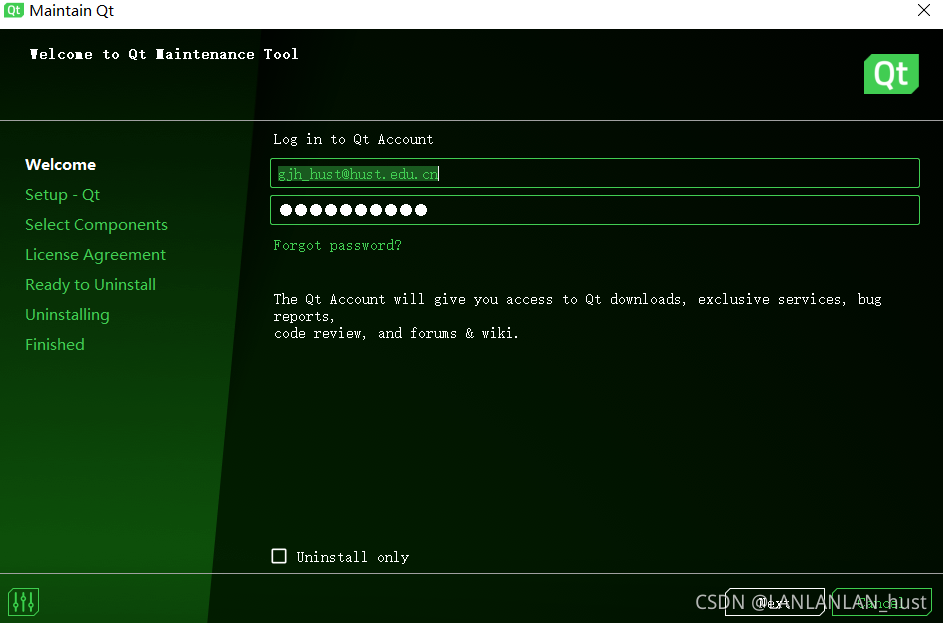Screen dimensions: 943x623
Task: Click the Qt logo in the header
Action: (891, 74)
